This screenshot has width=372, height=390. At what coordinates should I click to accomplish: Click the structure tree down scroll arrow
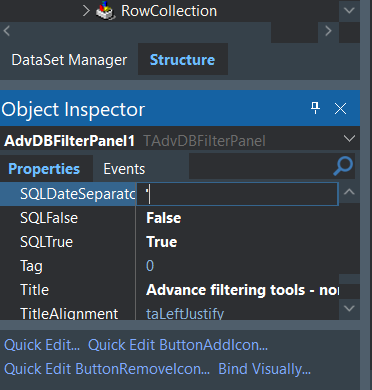[x=349, y=11]
